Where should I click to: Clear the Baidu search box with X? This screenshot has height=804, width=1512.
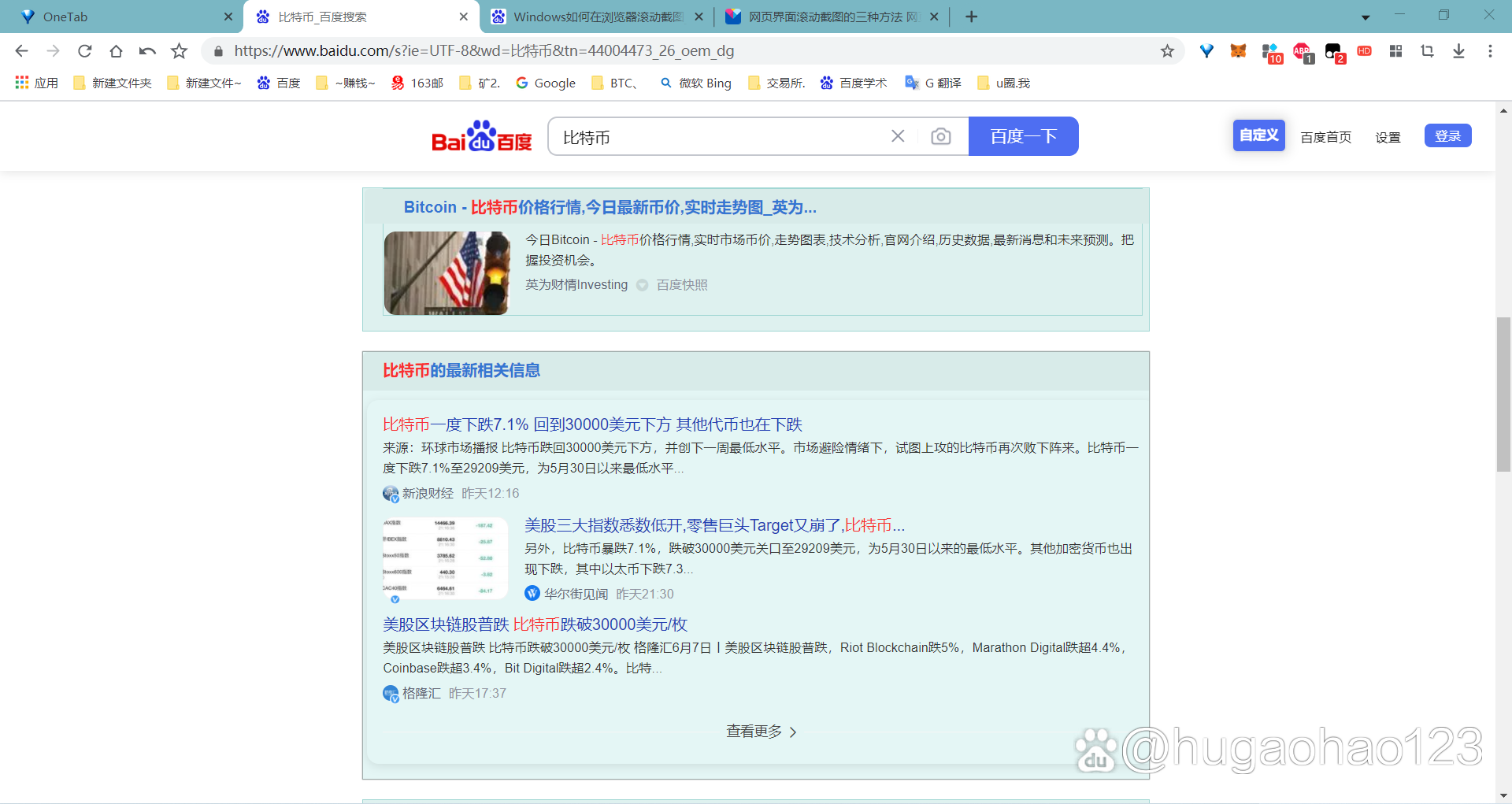click(898, 136)
